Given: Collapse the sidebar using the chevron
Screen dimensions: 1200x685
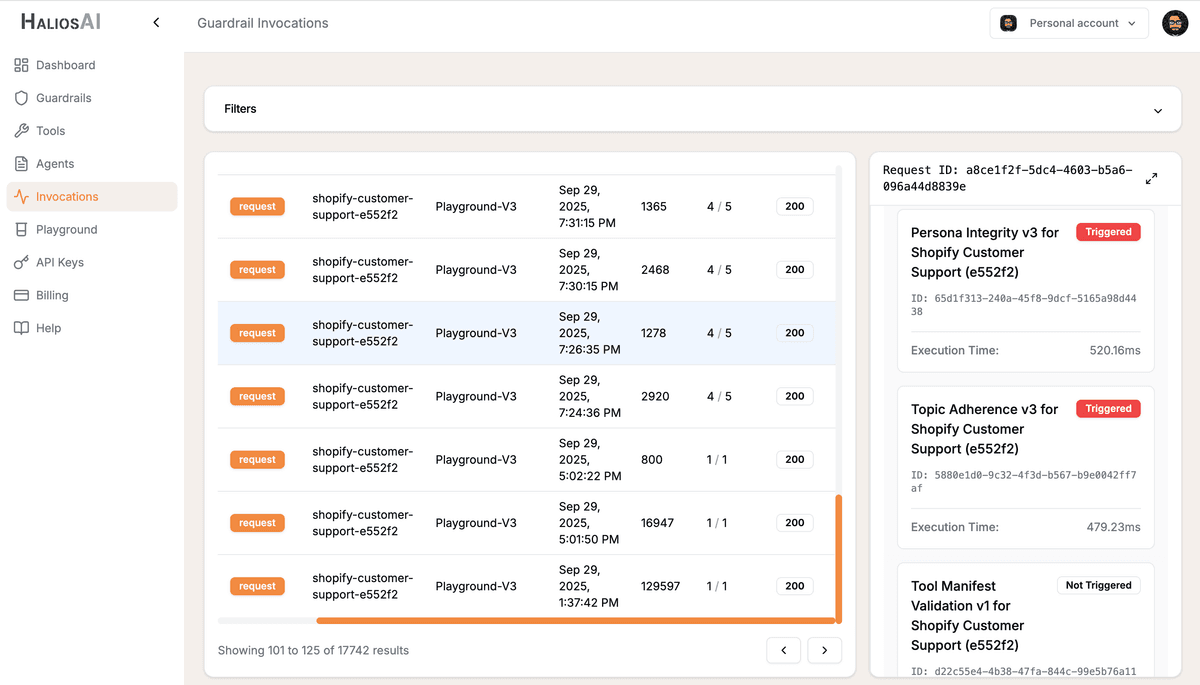Looking at the screenshot, I should [155, 21].
